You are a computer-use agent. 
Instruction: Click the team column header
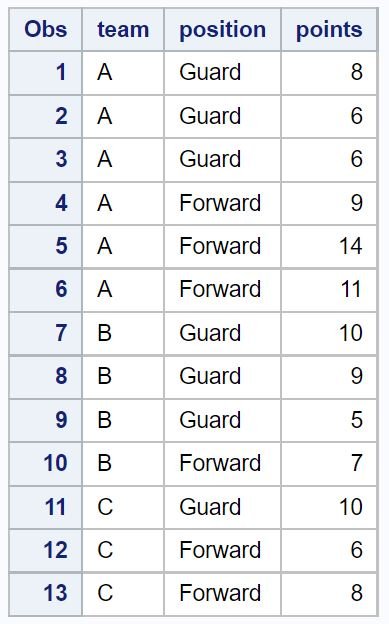(123, 30)
